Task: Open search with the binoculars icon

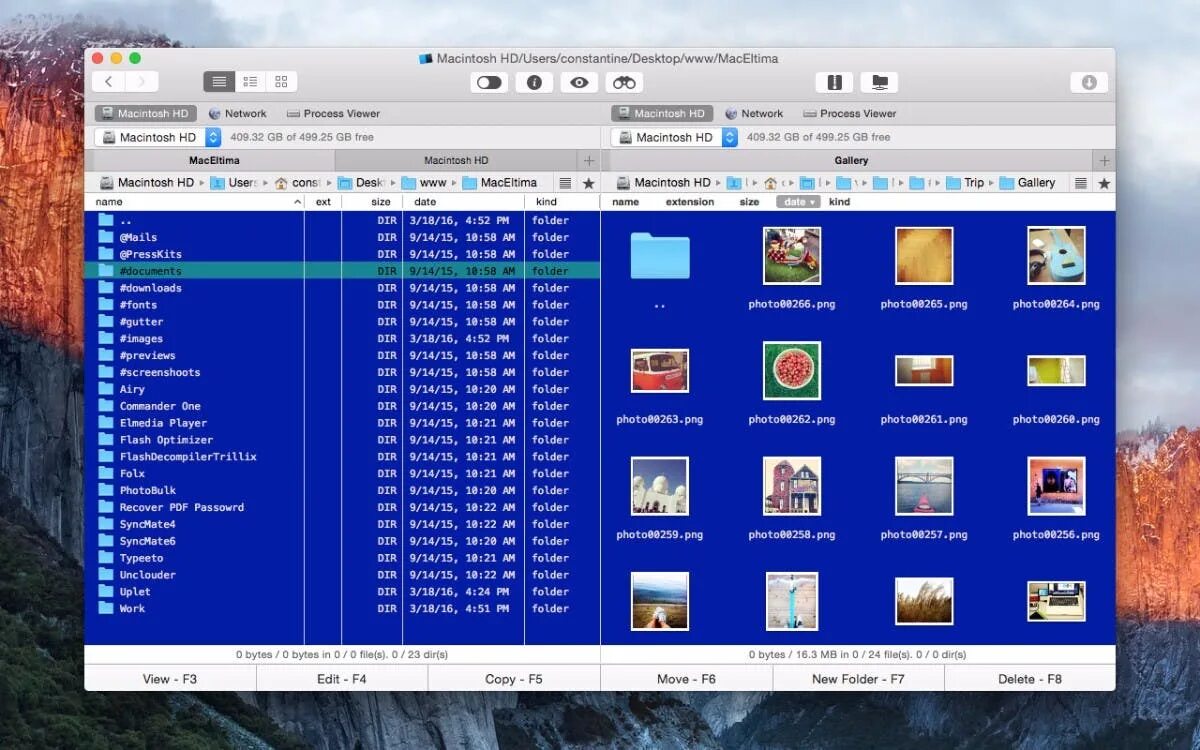Action: tap(624, 82)
